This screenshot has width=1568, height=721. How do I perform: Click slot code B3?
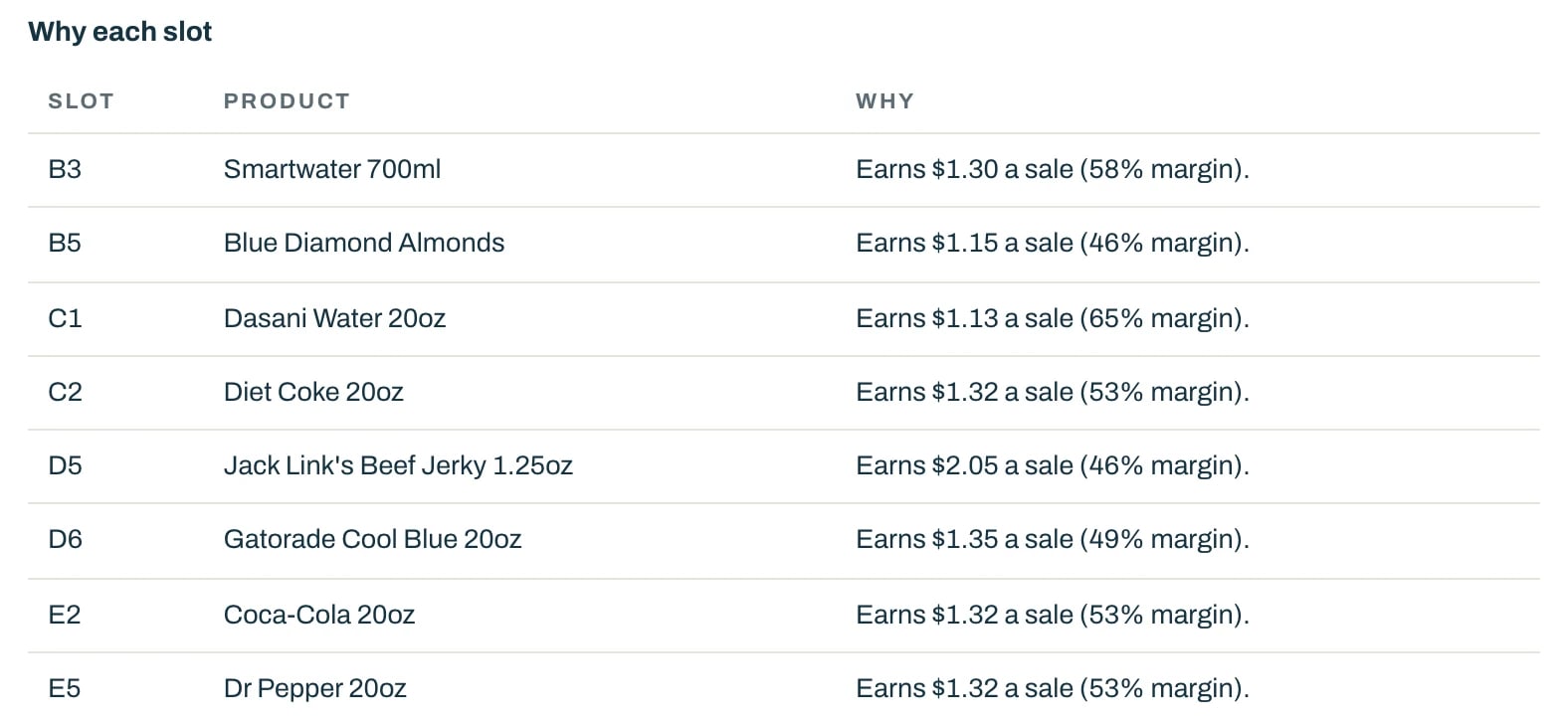(65, 169)
